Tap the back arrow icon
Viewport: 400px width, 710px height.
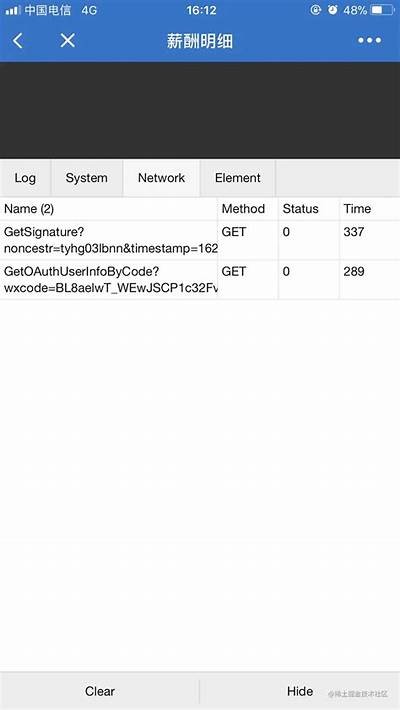tap(18, 41)
